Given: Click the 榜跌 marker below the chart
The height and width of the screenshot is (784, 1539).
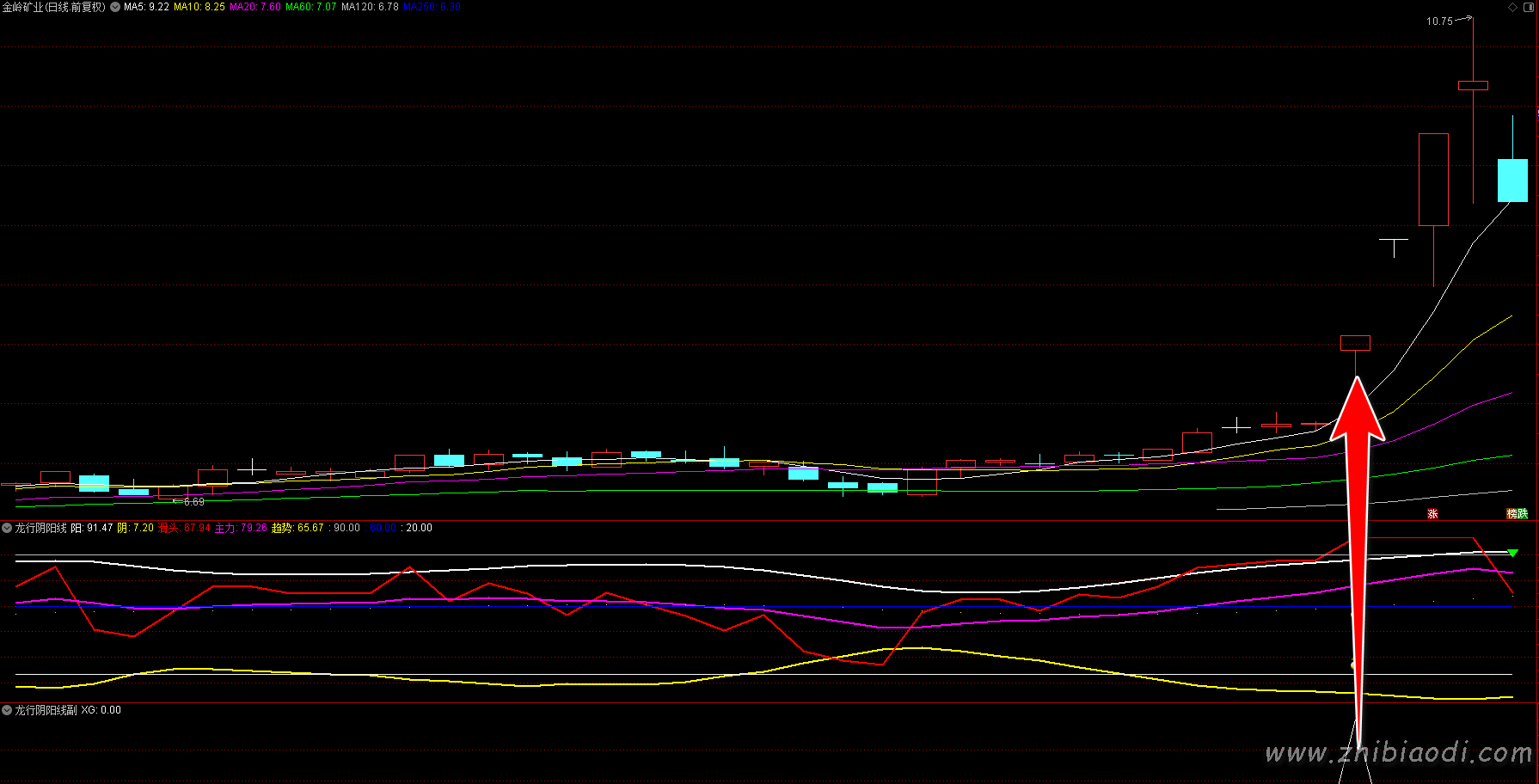Looking at the screenshot, I should click(x=1518, y=513).
